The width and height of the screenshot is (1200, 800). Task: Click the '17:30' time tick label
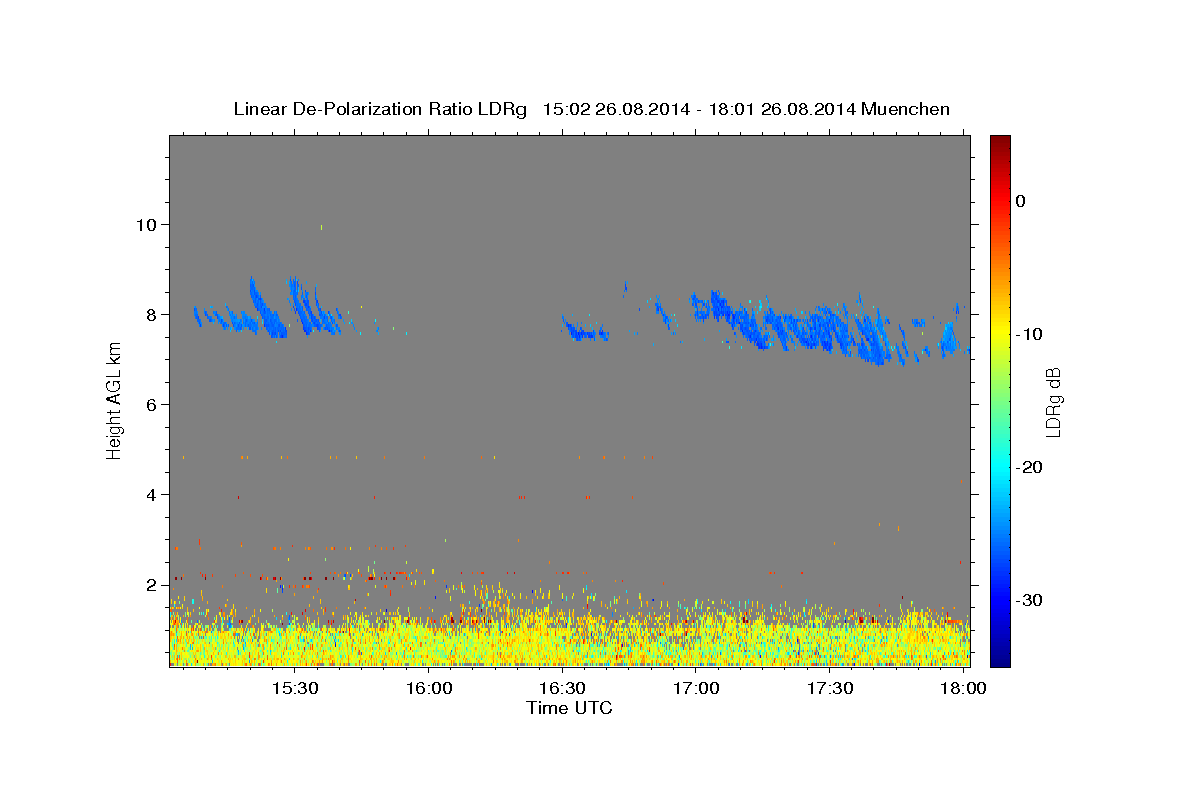click(830, 688)
